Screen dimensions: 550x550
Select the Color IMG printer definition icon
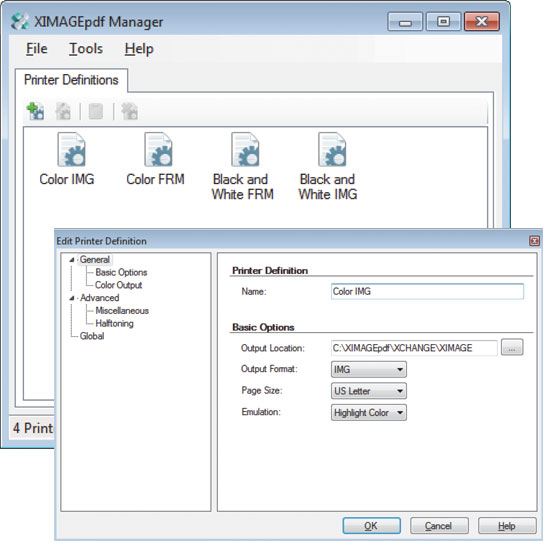tap(71, 149)
